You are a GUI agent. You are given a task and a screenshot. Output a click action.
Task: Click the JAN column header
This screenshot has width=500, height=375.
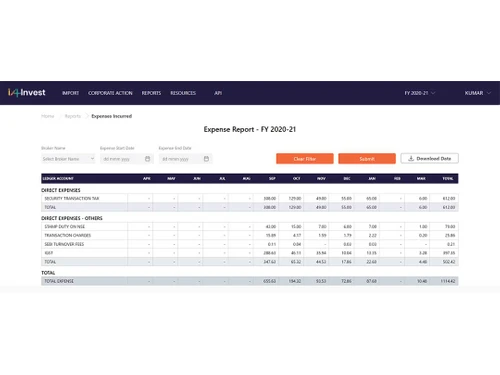coord(372,179)
